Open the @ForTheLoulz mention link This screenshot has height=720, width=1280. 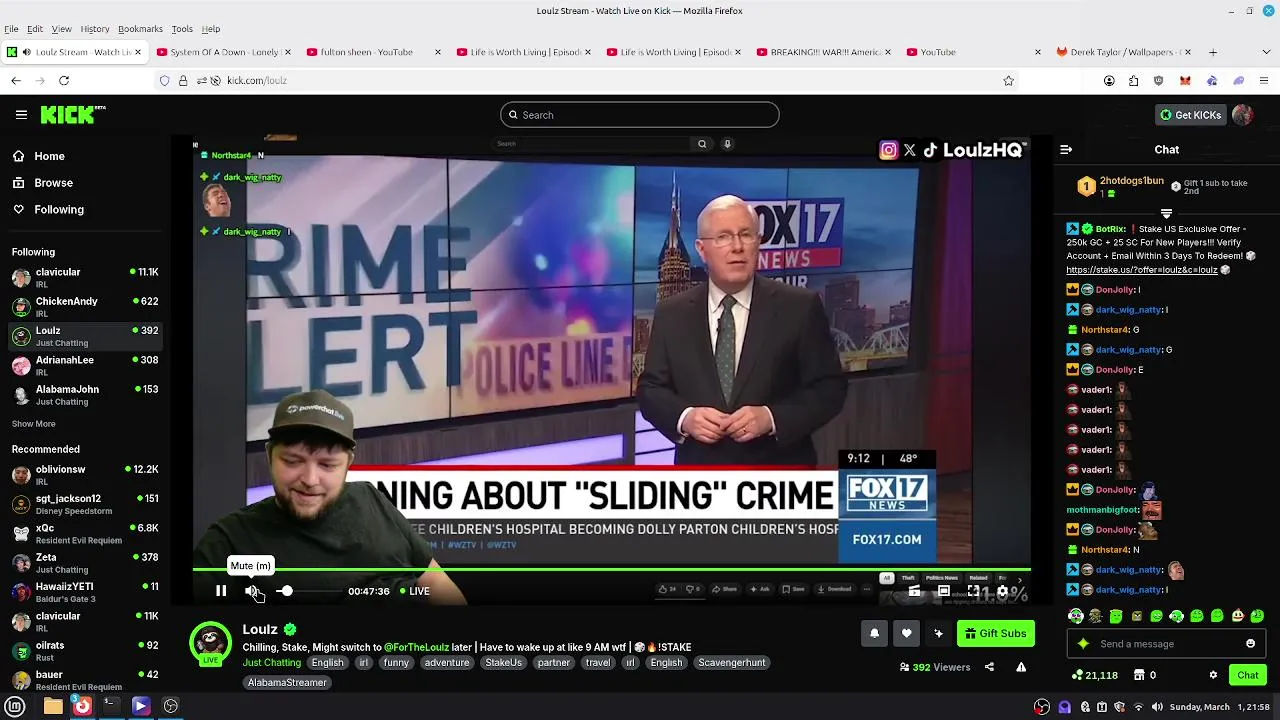click(x=416, y=647)
